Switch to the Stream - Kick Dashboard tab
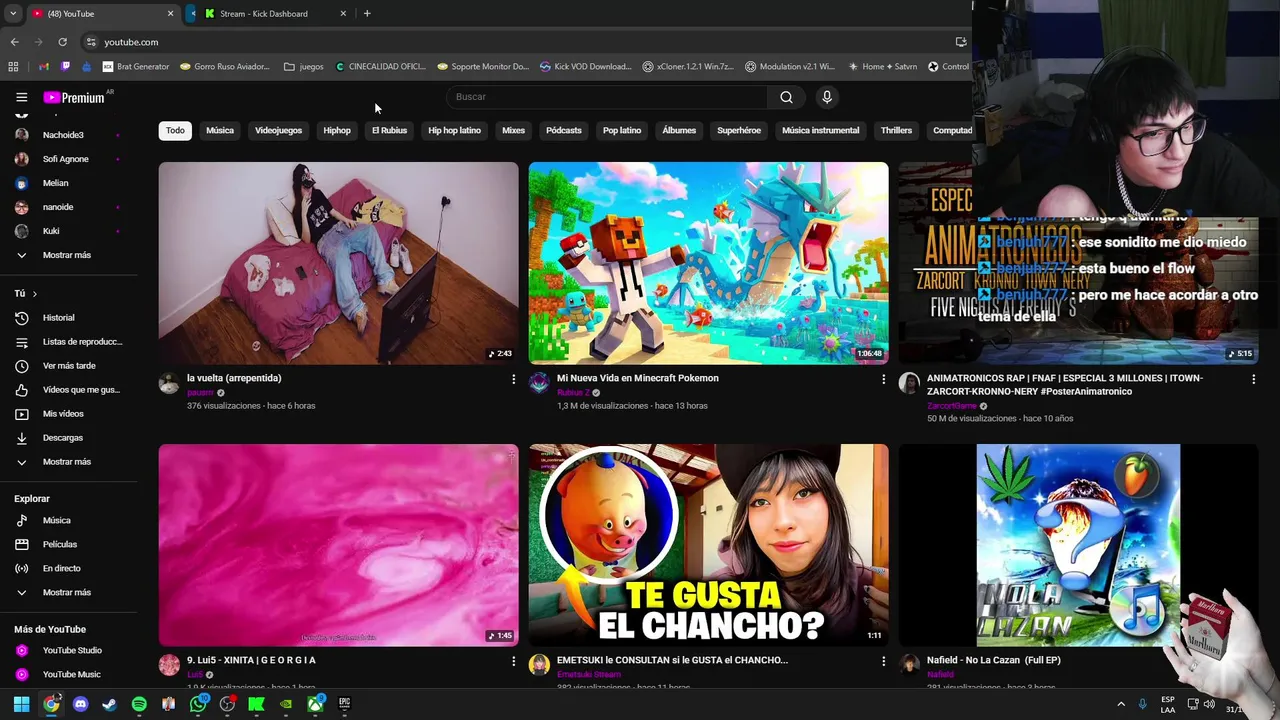 point(265,13)
